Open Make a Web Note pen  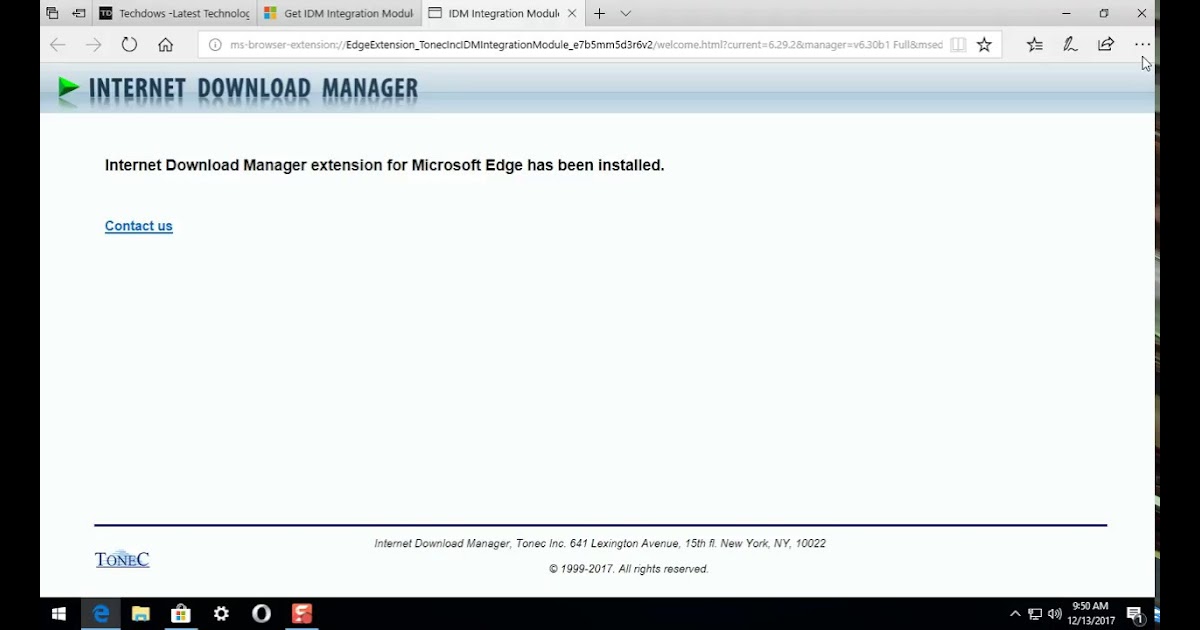[1070, 45]
